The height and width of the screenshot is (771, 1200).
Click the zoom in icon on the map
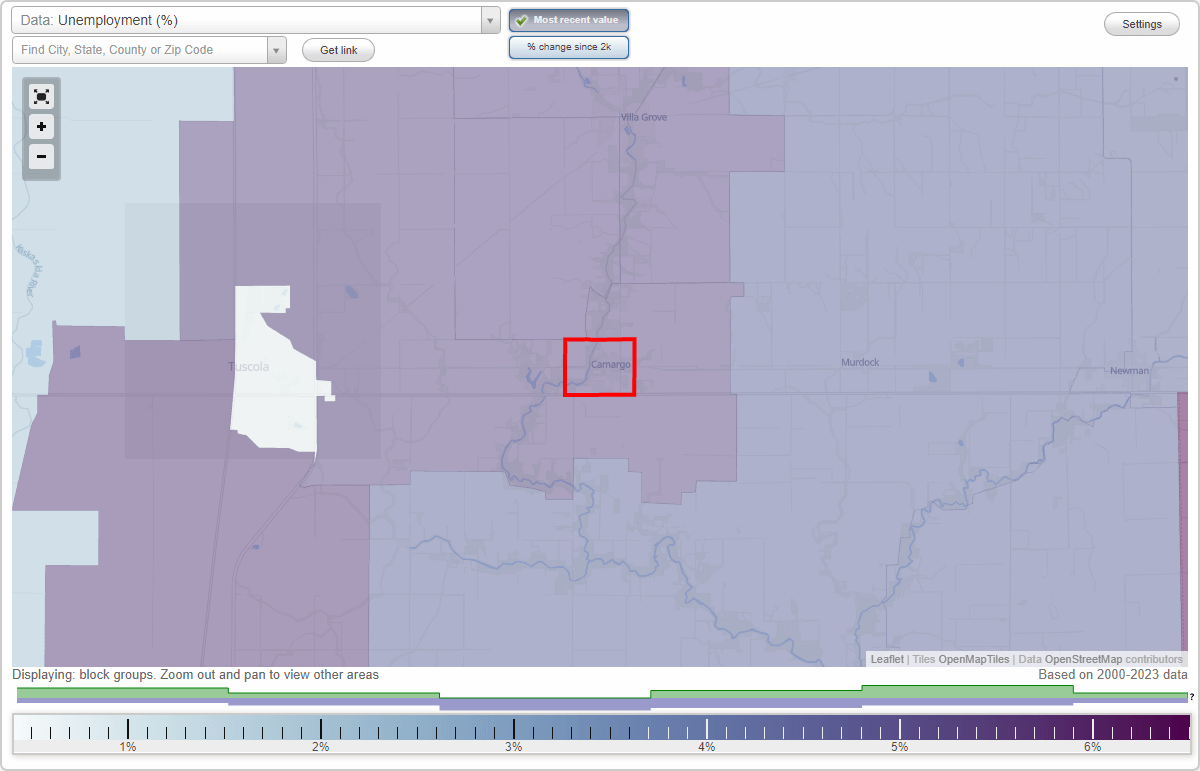[41, 127]
